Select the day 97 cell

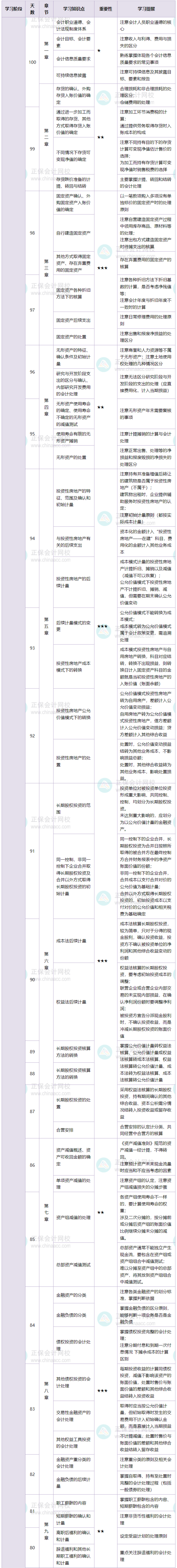[x=32, y=310]
